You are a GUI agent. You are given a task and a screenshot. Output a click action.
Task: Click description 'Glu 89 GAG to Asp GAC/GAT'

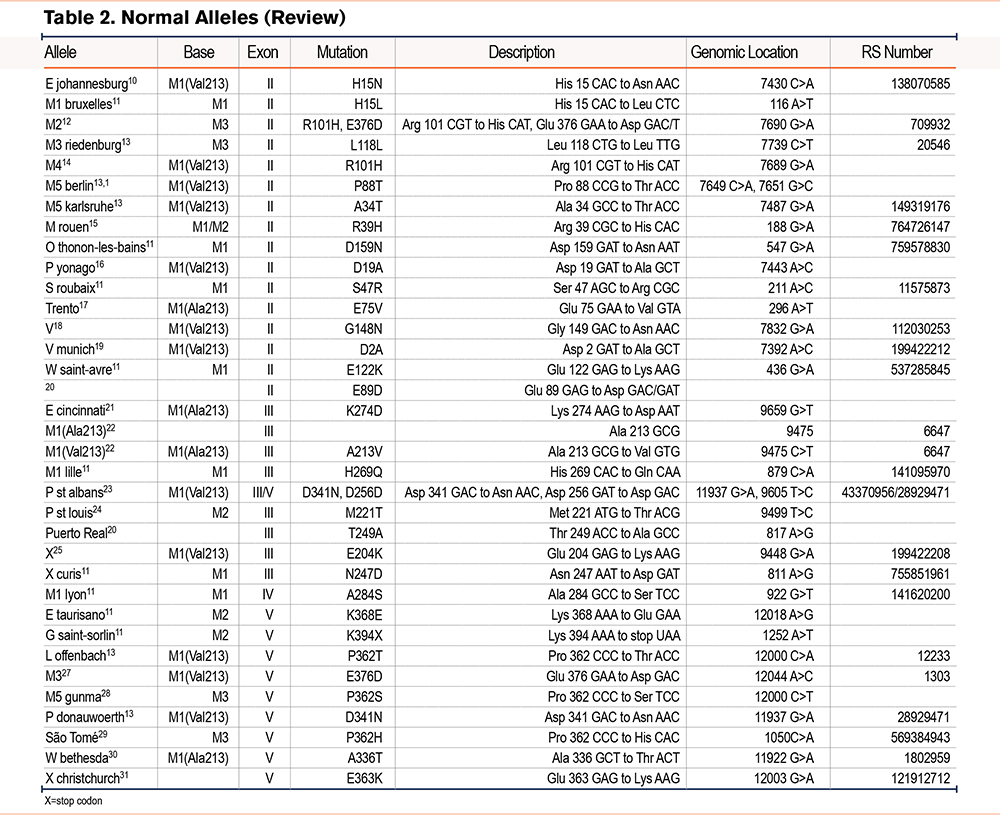(x=602, y=390)
